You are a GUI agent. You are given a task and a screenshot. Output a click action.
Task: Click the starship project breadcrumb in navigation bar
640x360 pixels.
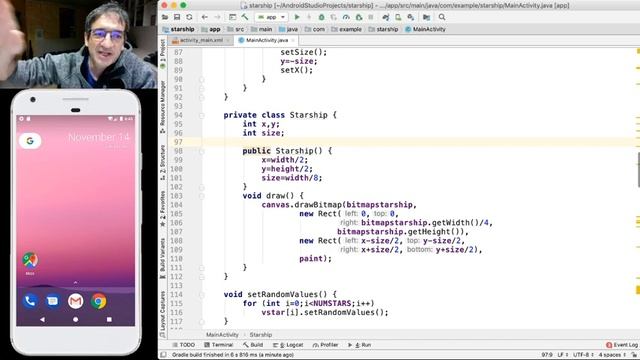pos(178,29)
